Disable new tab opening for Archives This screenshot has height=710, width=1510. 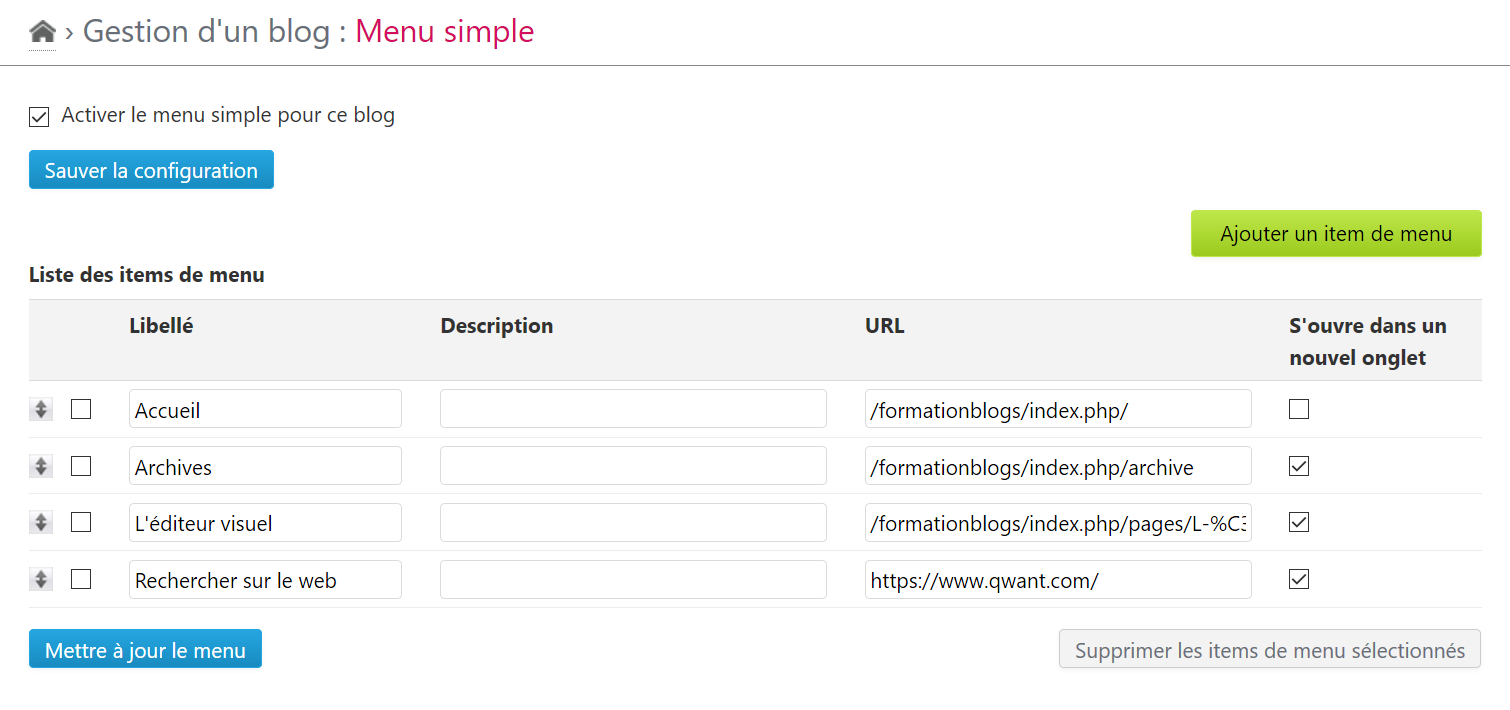click(x=1299, y=466)
